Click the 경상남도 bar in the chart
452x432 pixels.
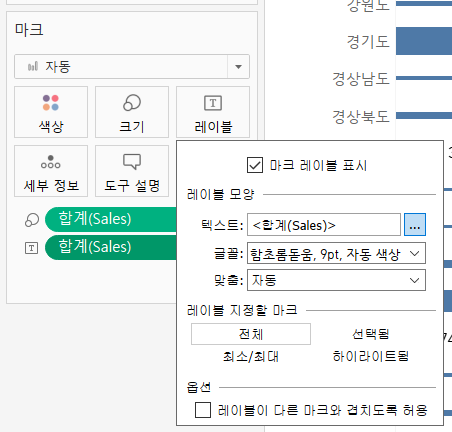[x=424, y=78]
